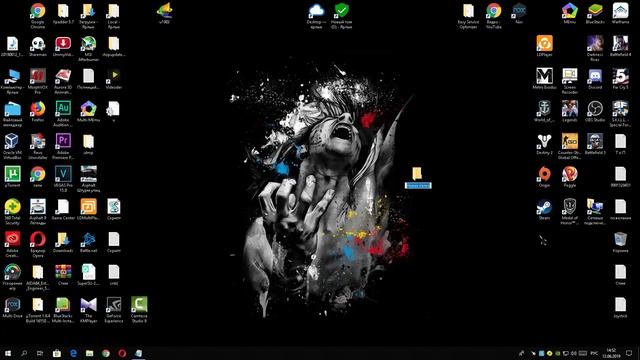
Task: Open the Game Center shortcut
Action: click(x=63, y=209)
